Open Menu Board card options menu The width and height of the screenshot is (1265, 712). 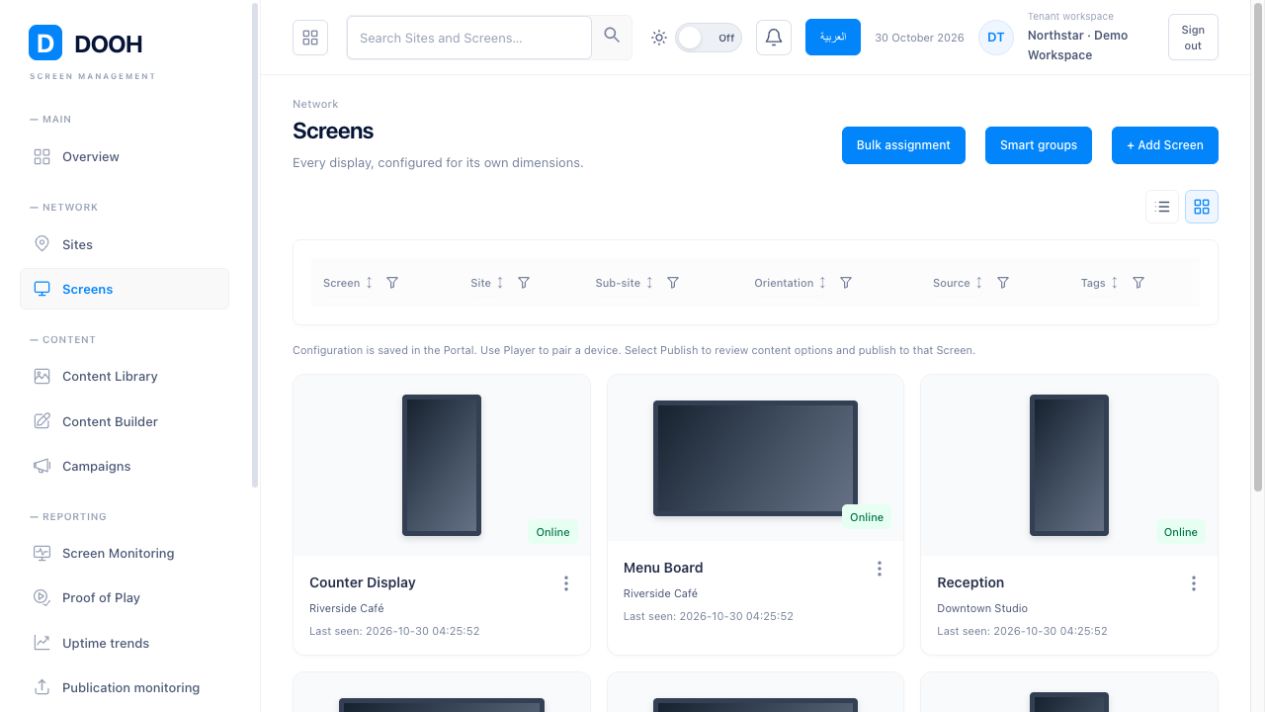tap(880, 569)
